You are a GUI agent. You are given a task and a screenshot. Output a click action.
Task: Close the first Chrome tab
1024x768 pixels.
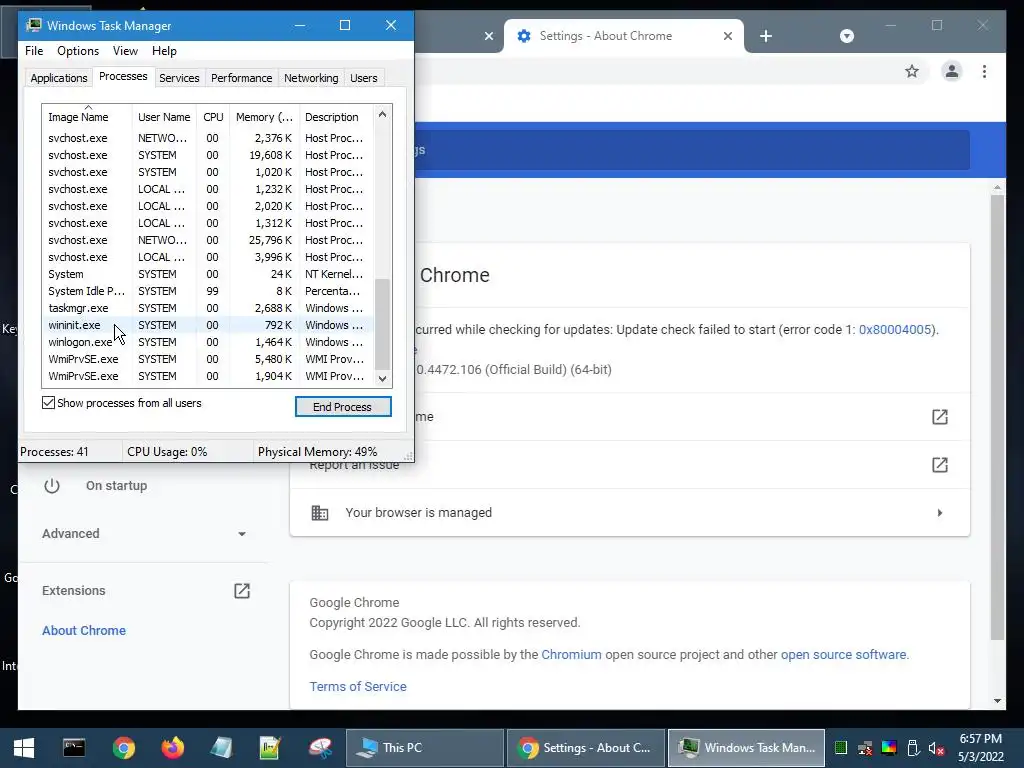click(x=488, y=36)
